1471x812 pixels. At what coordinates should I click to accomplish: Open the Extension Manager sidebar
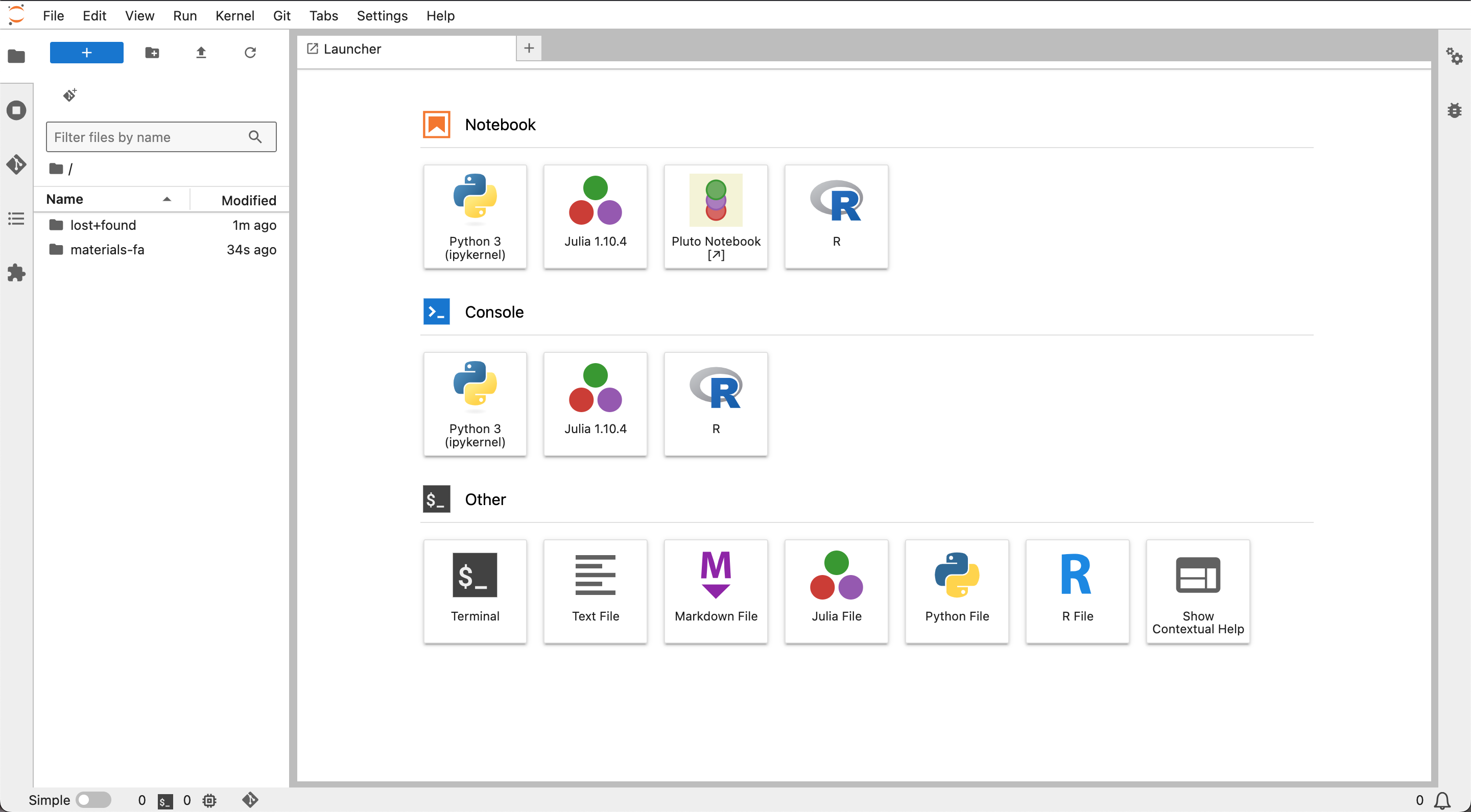[x=16, y=272]
